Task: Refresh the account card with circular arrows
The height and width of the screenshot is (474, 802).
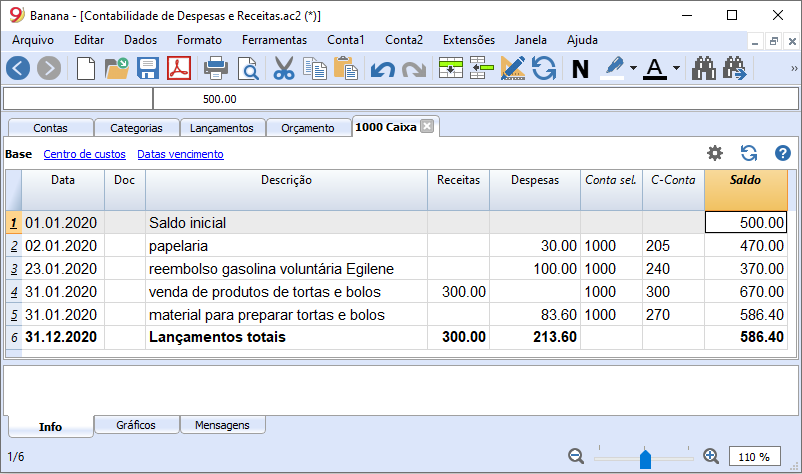Action: pos(749,153)
